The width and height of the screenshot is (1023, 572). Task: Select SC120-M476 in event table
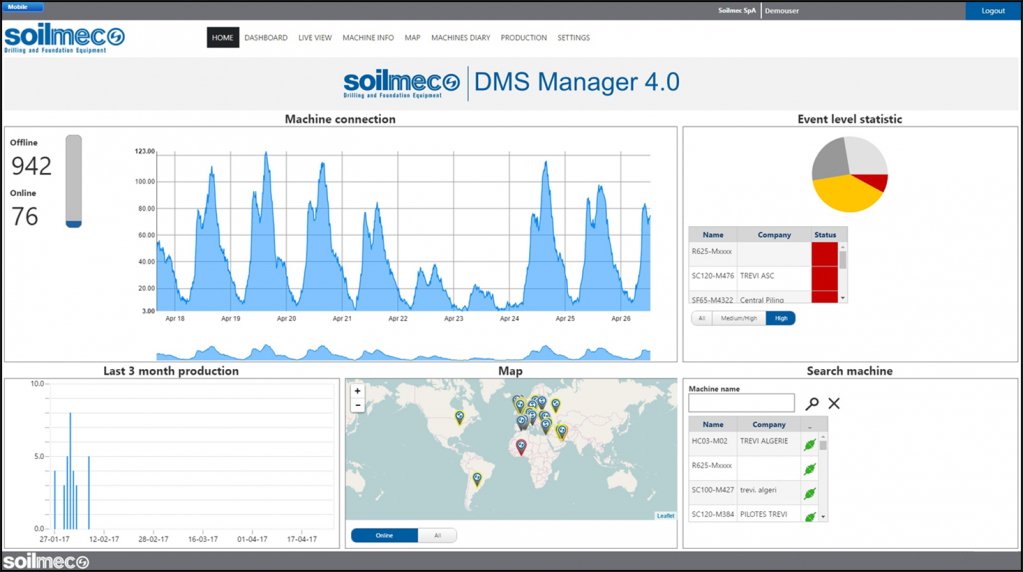coord(712,276)
